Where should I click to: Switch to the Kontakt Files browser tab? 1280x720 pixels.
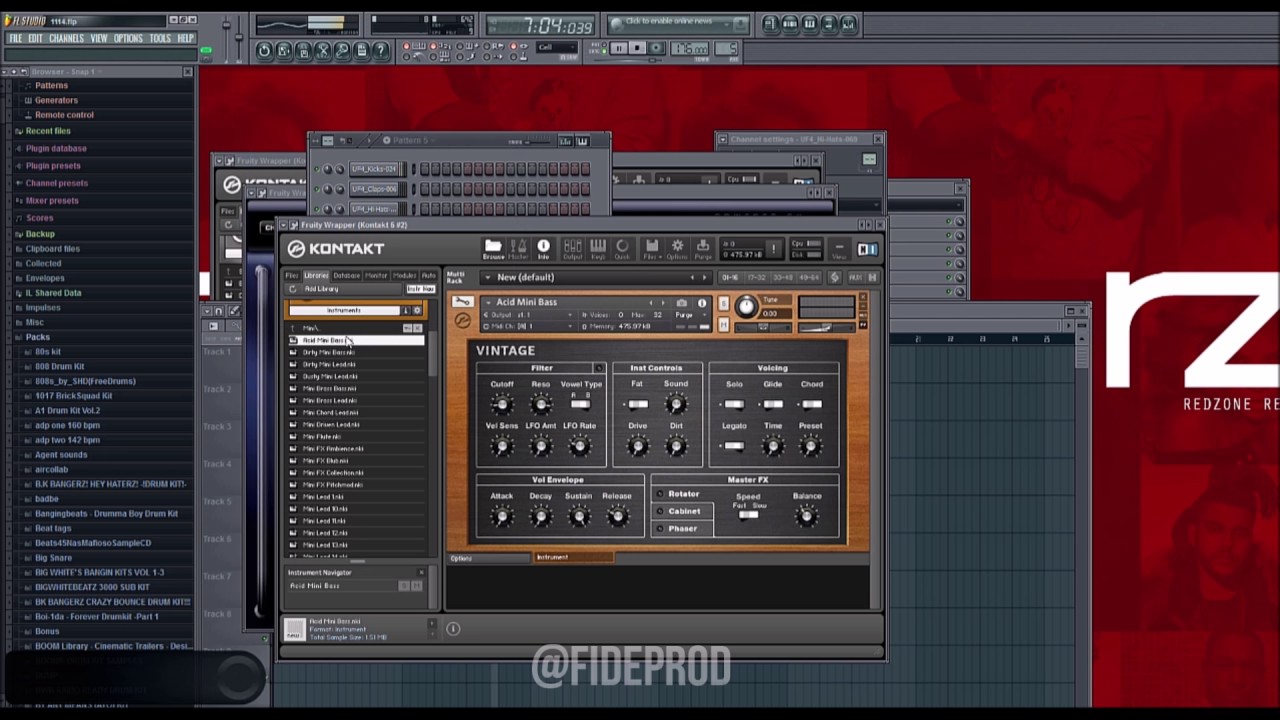click(292, 276)
